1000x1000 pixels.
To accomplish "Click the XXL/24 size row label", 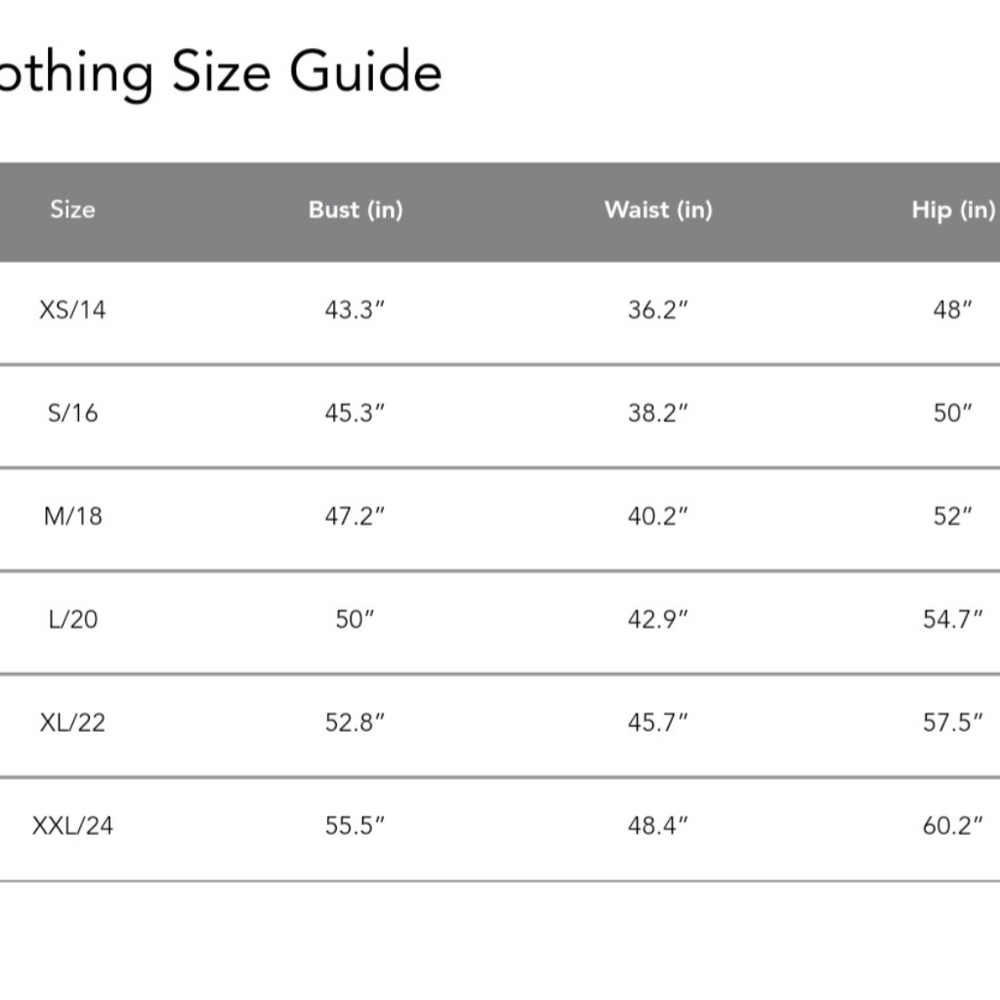I will 73,826.
